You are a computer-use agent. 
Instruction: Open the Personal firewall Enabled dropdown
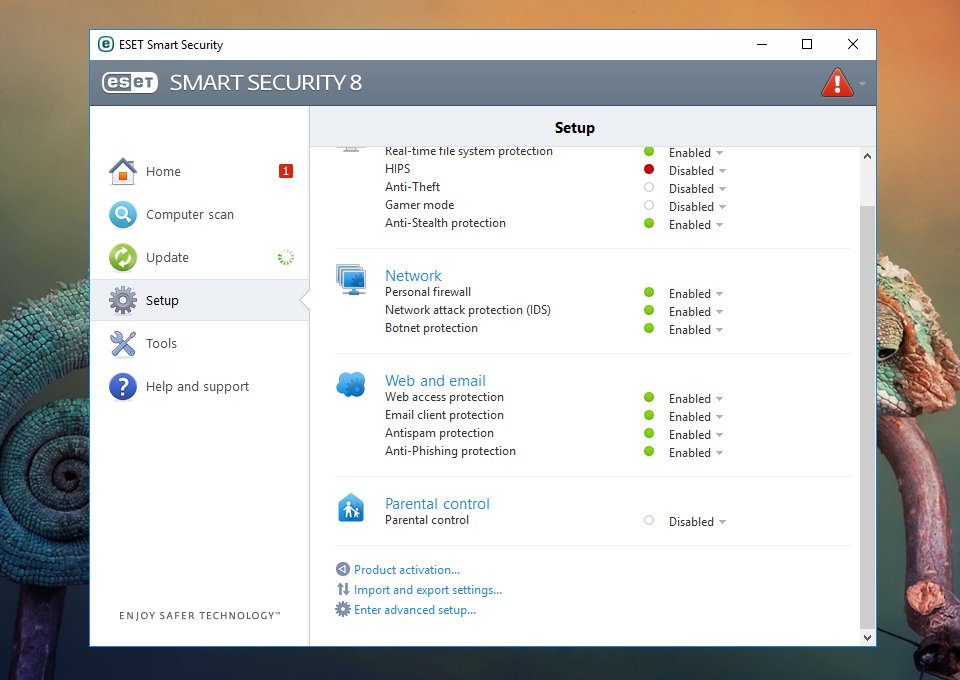point(696,294)
